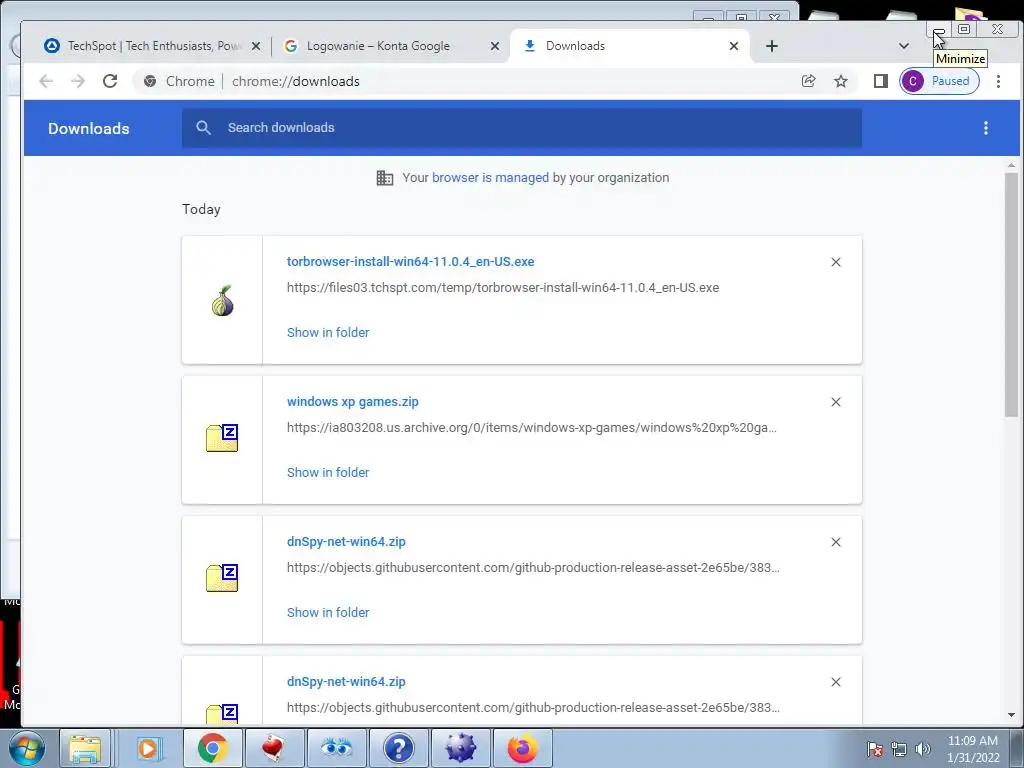
Task: Show the torbrowser installer in folder
Action: click(x=328, y=332)
